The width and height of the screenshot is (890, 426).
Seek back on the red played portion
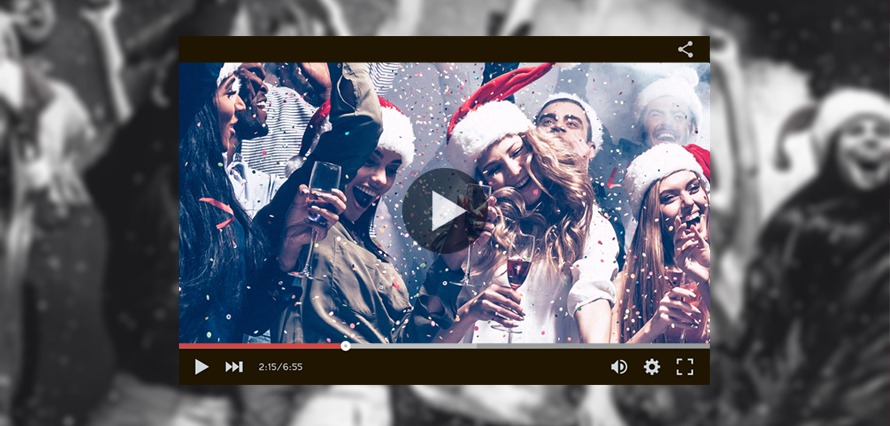click(260, 346)
